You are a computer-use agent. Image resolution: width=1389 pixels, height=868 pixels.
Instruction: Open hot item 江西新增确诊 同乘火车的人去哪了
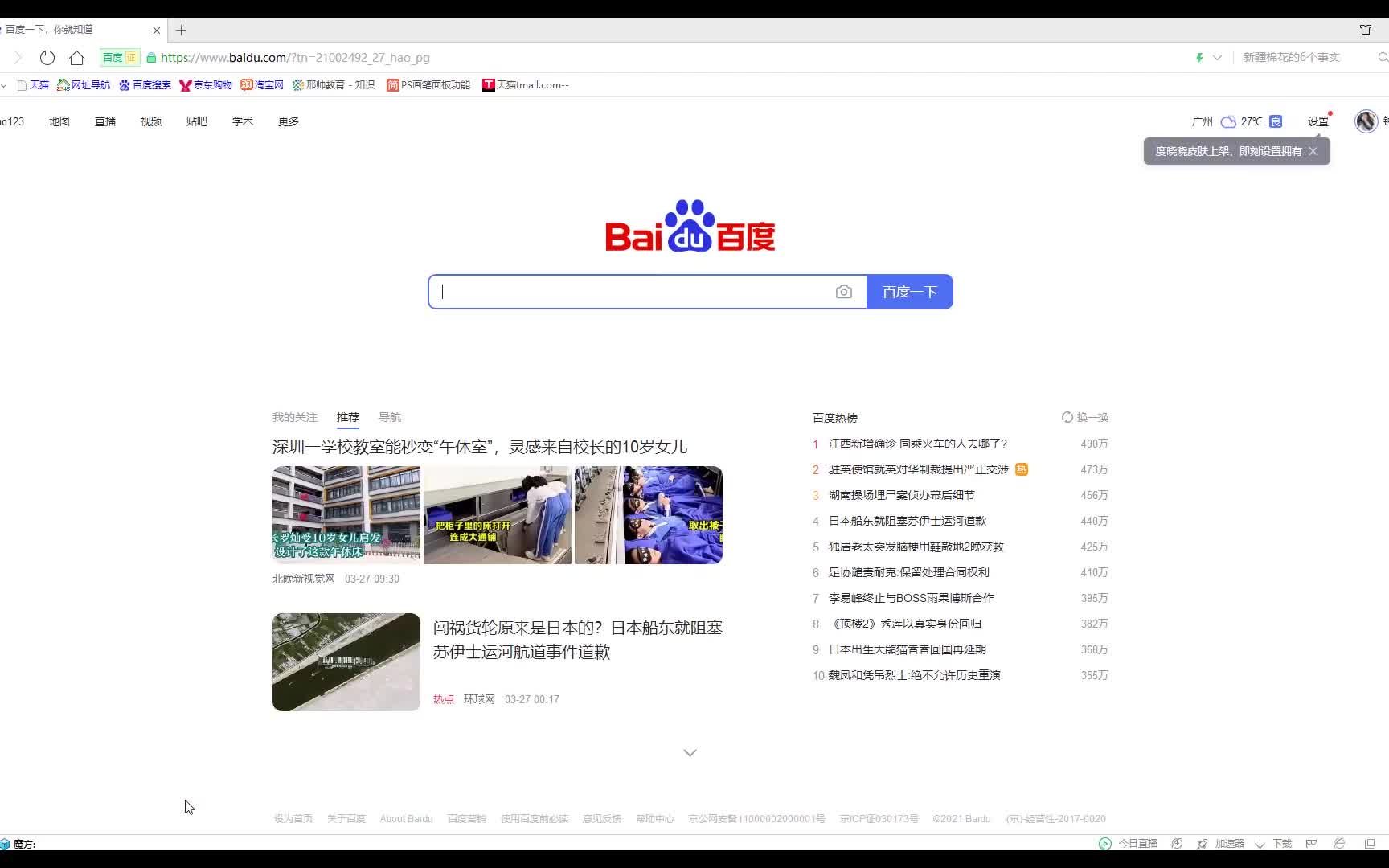coord(918,444)
